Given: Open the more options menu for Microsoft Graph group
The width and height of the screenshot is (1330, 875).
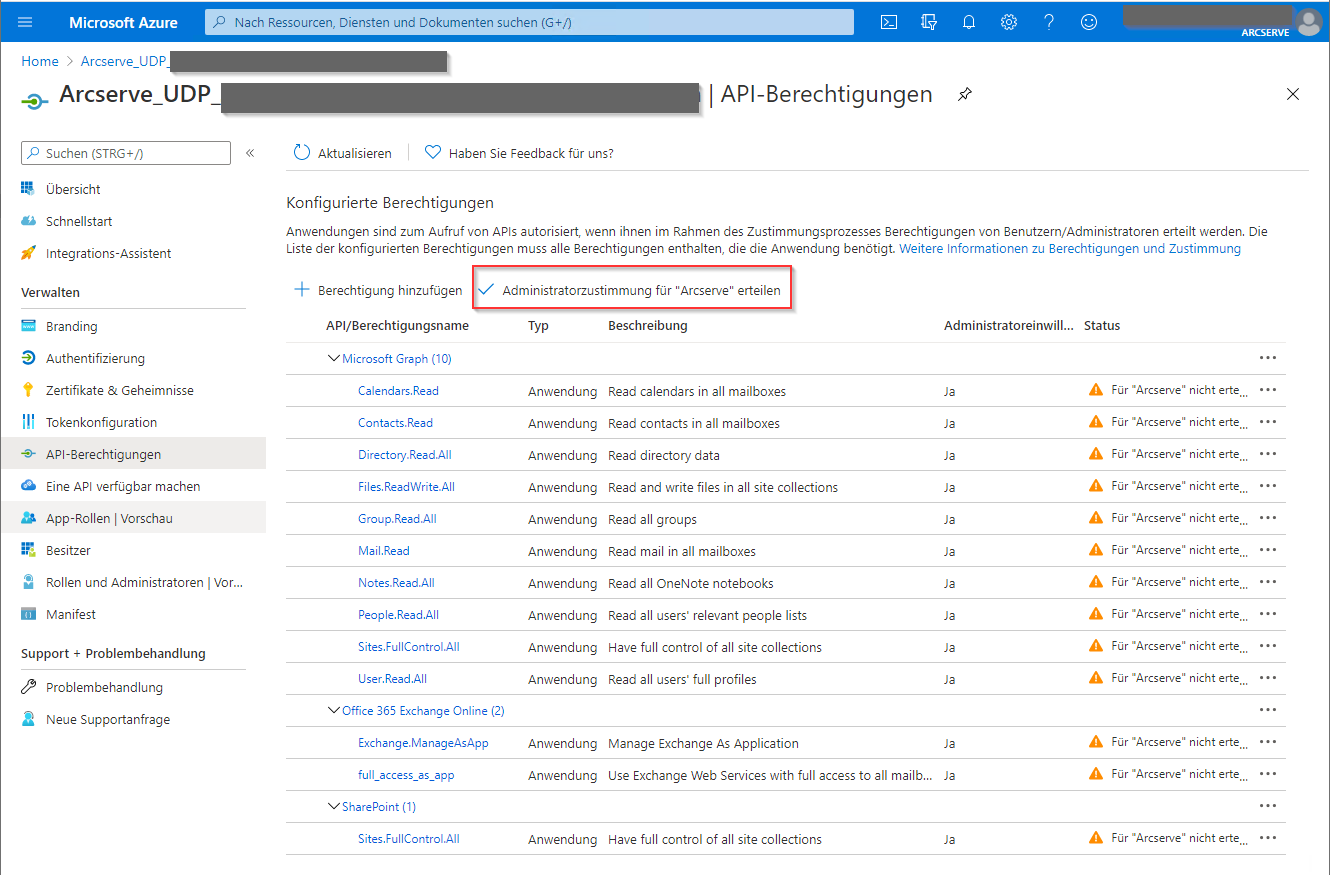Looking at the screenshot, I should click(x=1268, y=358).
